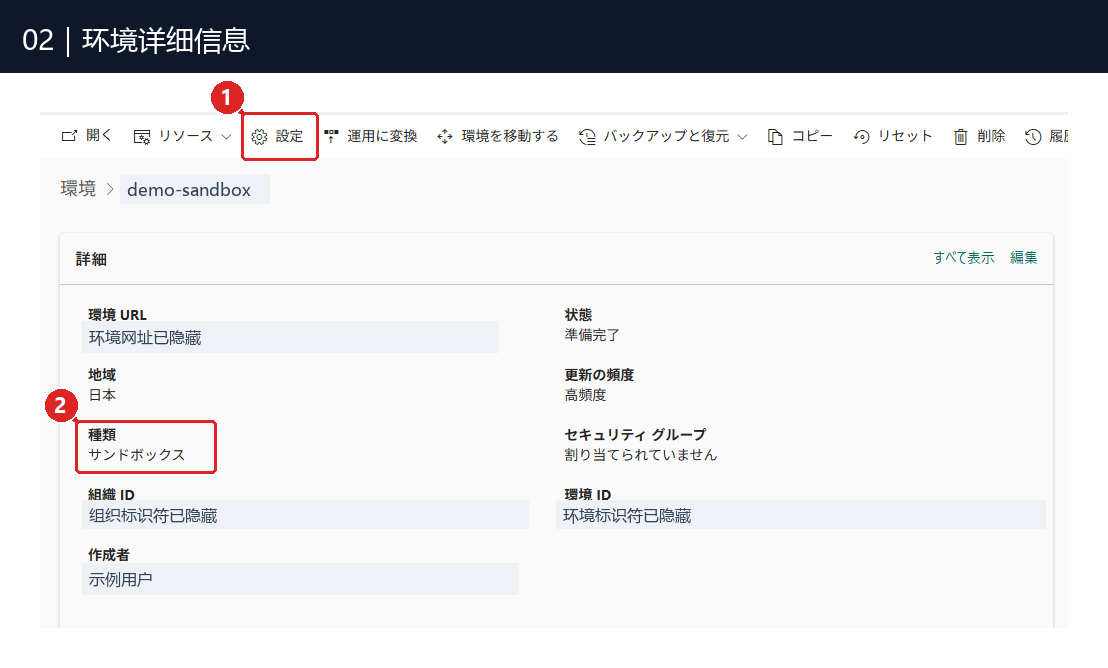Open the 開く toolbar label
Image resolution: width=1108 pixels, height=668 pixels.
(99, 135)
